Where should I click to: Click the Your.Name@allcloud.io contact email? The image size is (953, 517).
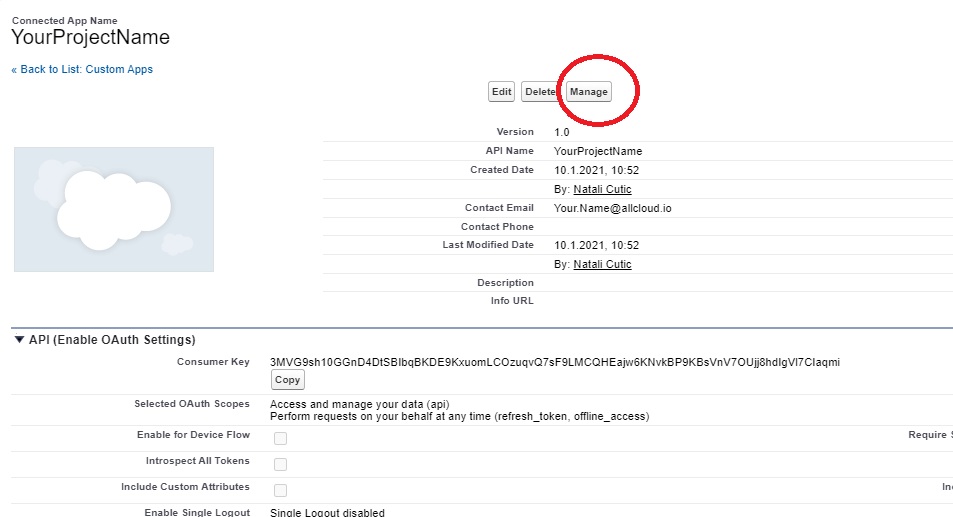613,208
